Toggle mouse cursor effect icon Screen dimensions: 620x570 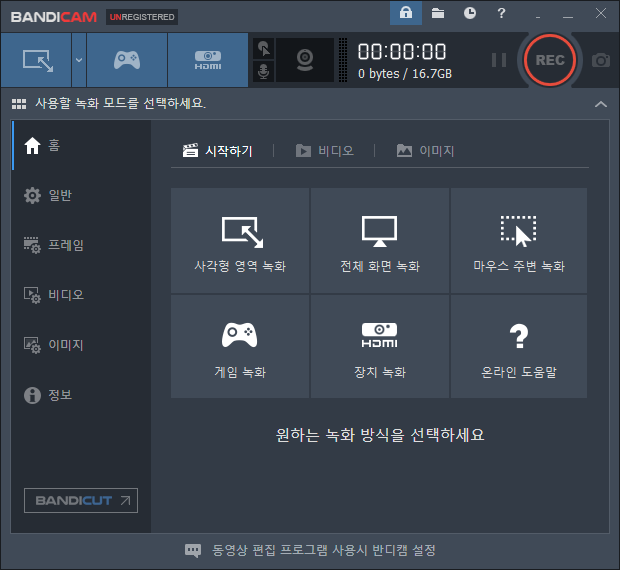pos(263,49)
